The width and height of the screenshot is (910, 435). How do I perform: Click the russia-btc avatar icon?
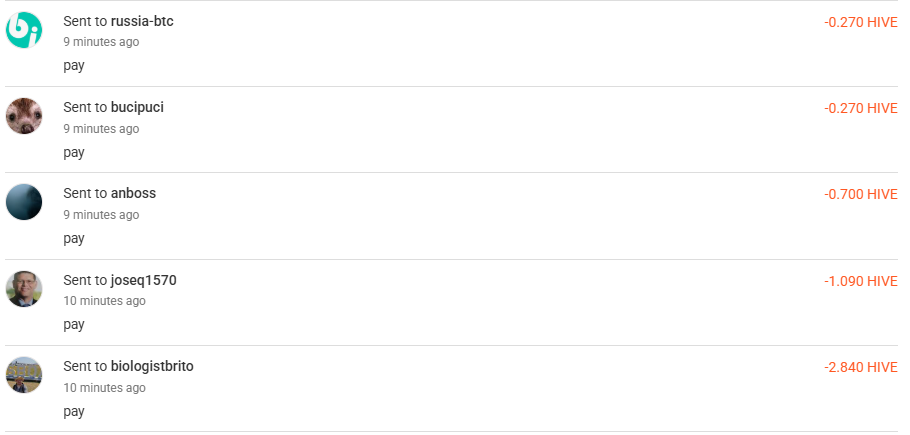[24, 30]
